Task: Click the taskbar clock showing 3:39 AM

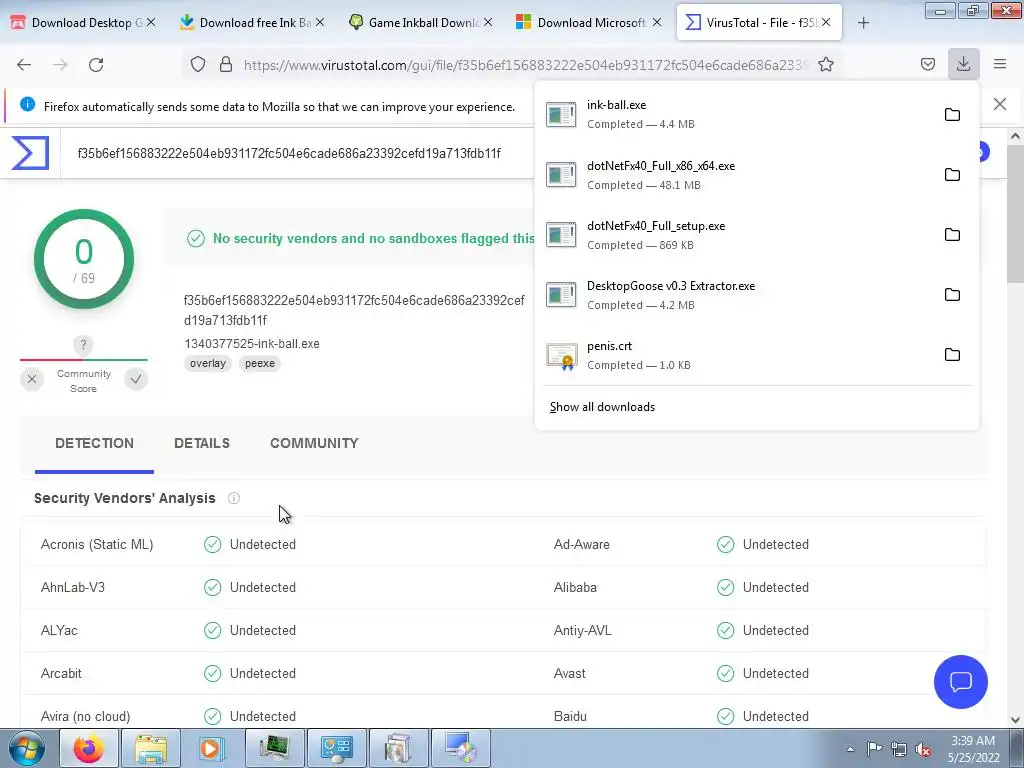Action: 973,749
